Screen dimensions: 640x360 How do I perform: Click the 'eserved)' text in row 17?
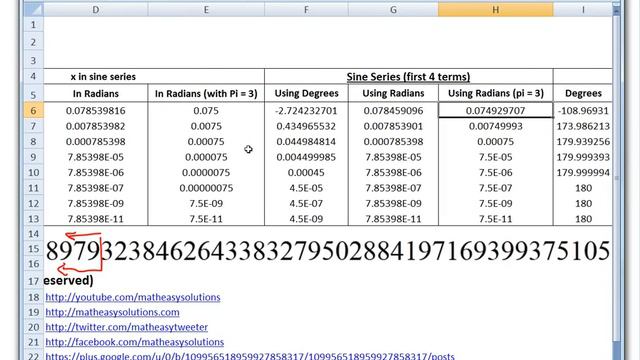click(68, 281)
